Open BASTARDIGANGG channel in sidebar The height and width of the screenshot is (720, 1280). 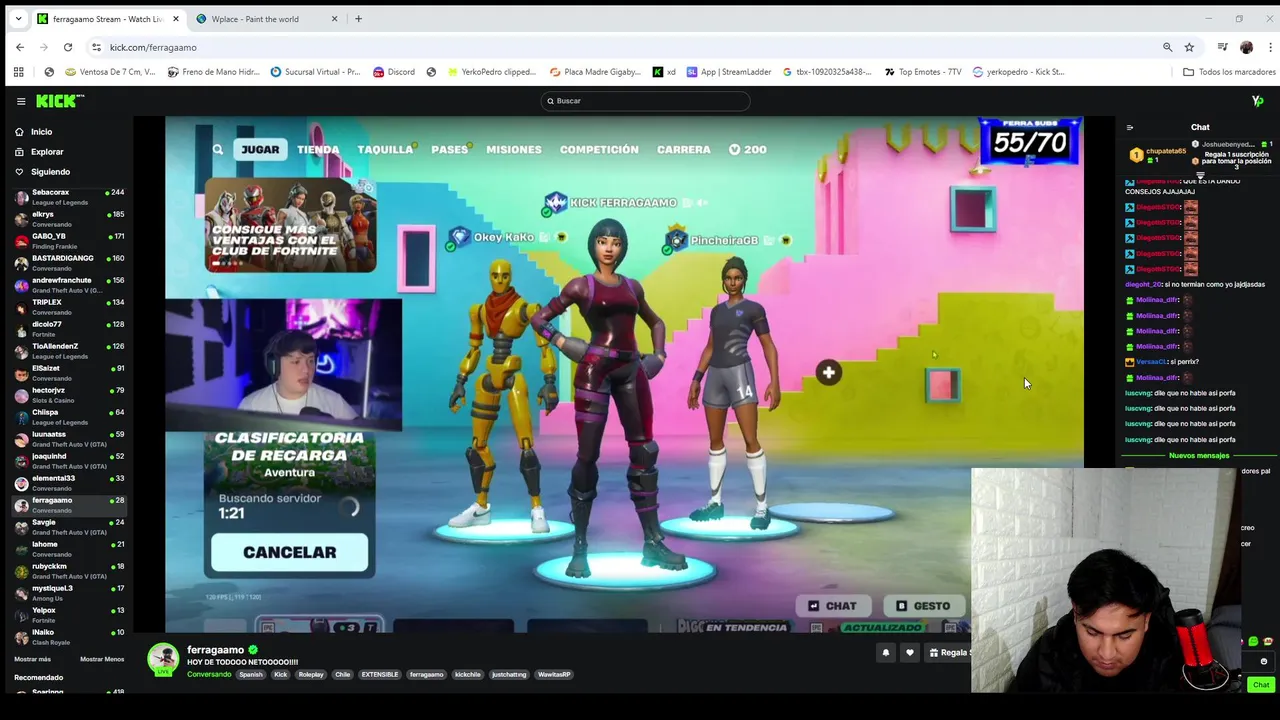tap(68, 262)
